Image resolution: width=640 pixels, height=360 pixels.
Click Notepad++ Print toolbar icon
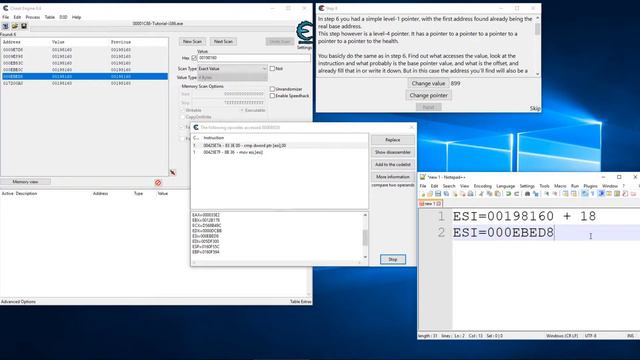pyautogui.click(x=471, y=194)
